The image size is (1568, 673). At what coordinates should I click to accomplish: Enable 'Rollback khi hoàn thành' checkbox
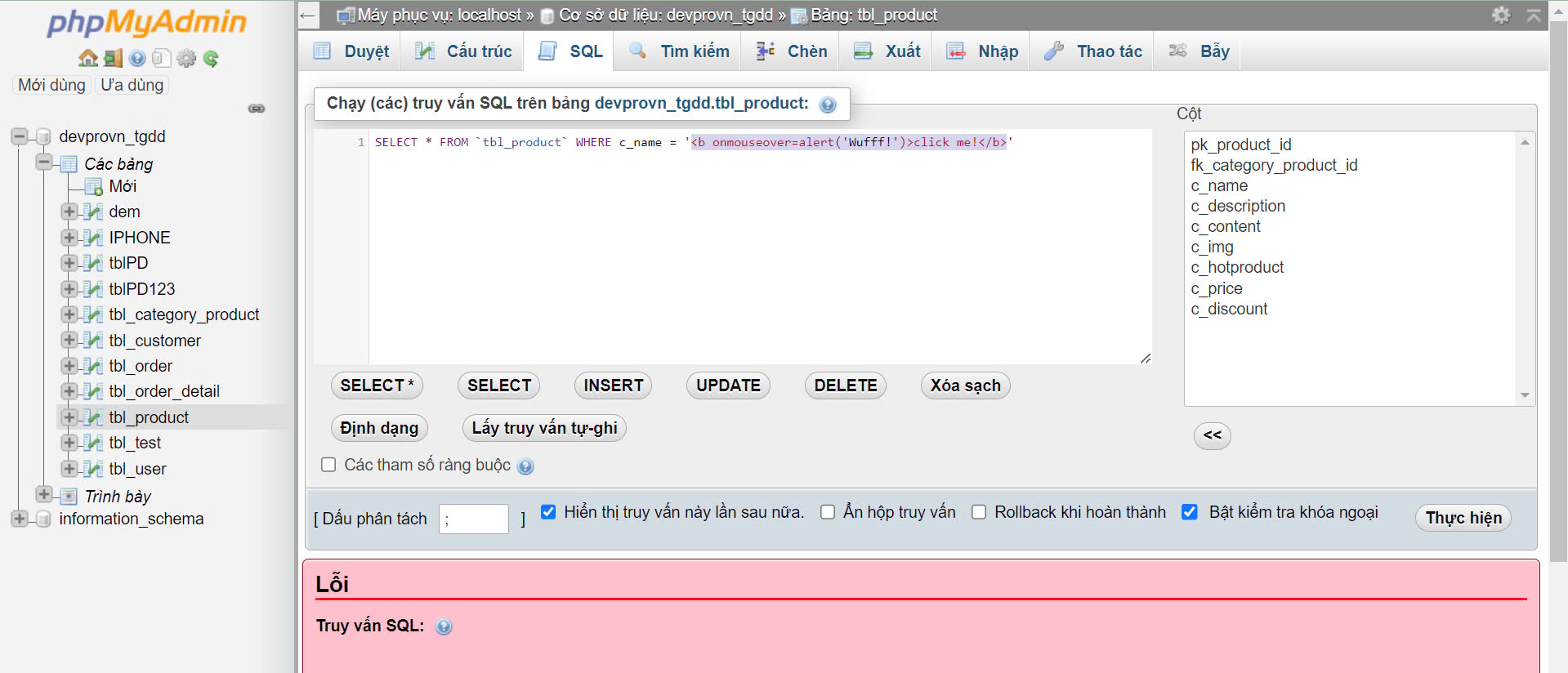(979, 512)
